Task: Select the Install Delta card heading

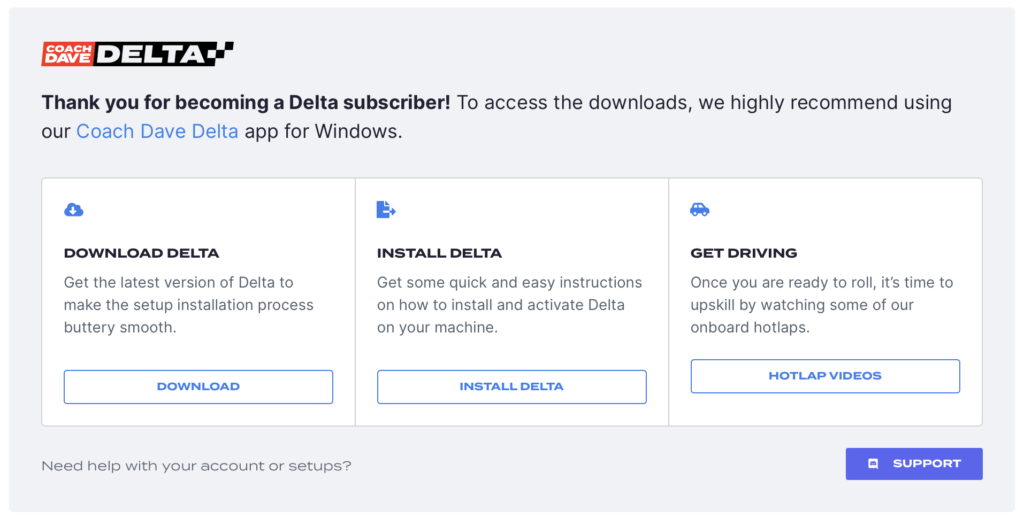Action: coord(439,253)
